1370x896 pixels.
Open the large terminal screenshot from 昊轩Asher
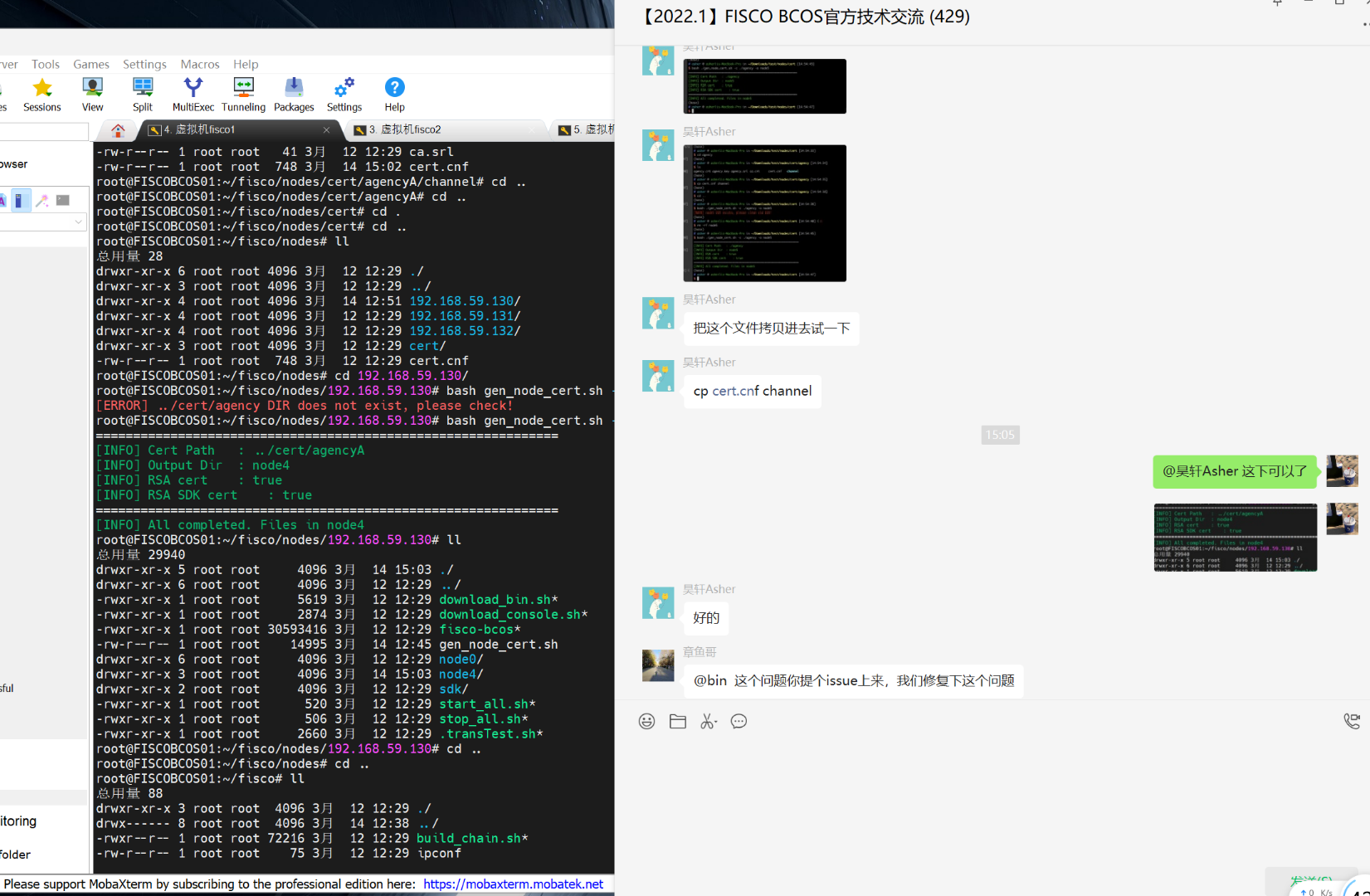click(x=764, y=213)
